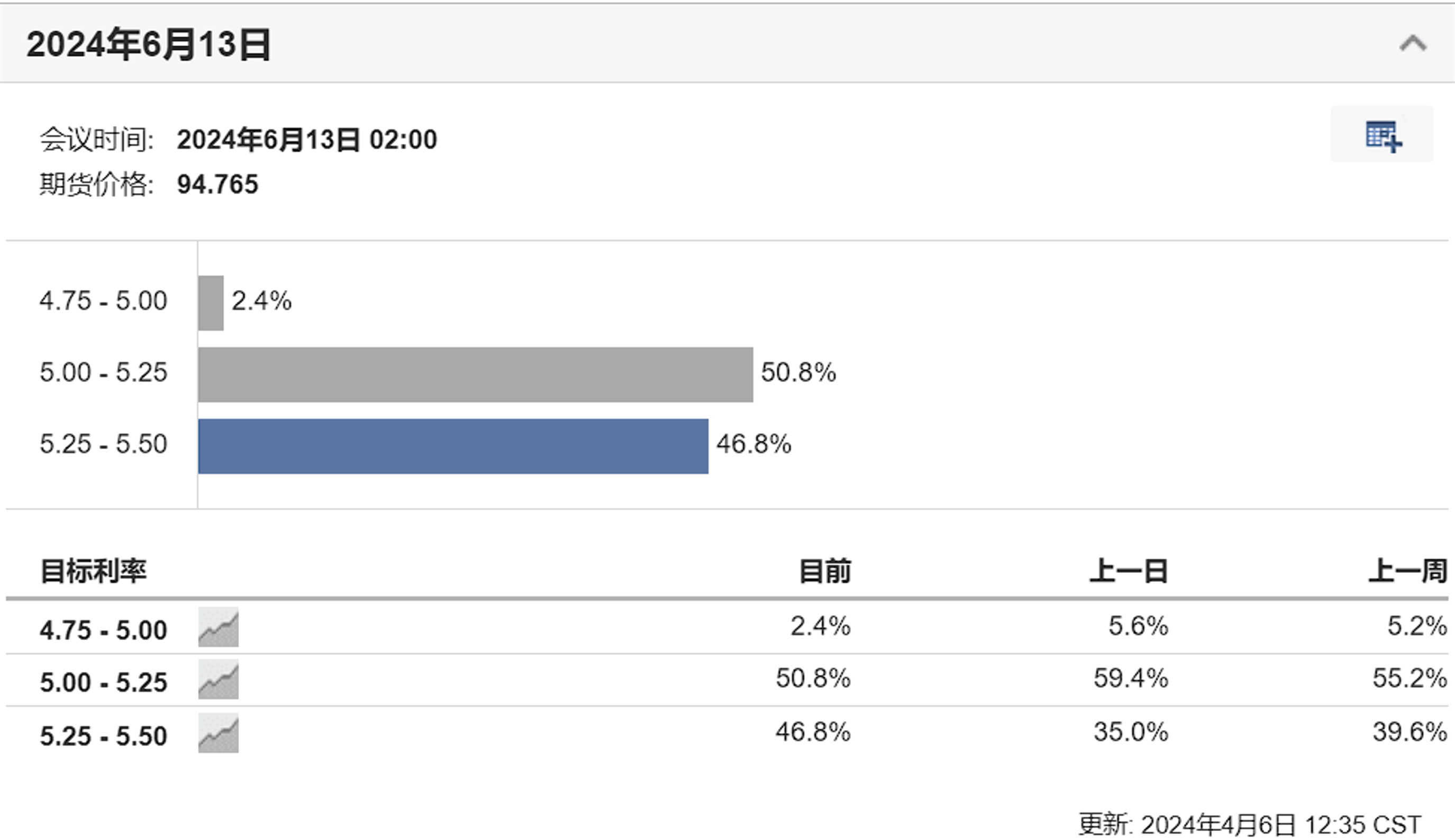Click the 94.765 futures price value
The height and width of the screenshot is (840, 1455).
click(x=217, y=185)
